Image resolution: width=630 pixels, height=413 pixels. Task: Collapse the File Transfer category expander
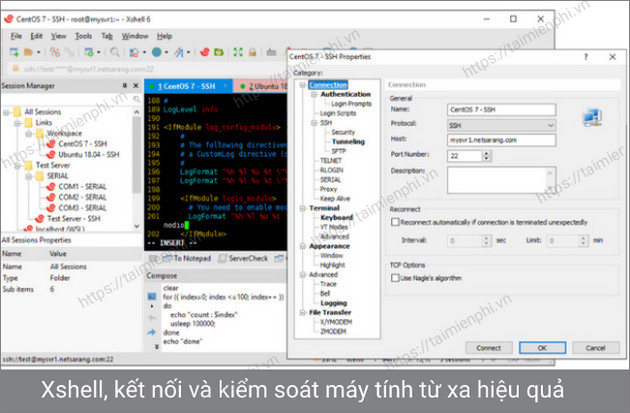(x=303, y=313)
